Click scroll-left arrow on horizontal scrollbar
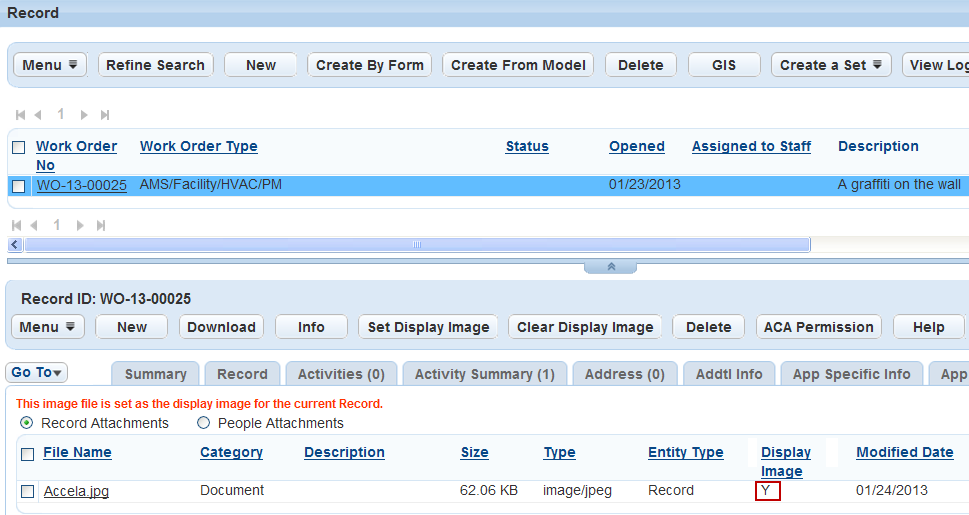This screenshot has width=969, height=515. click(15, 244)
